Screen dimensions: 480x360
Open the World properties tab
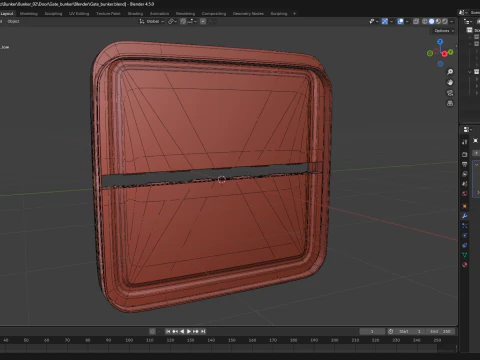(x=465, y=193)
